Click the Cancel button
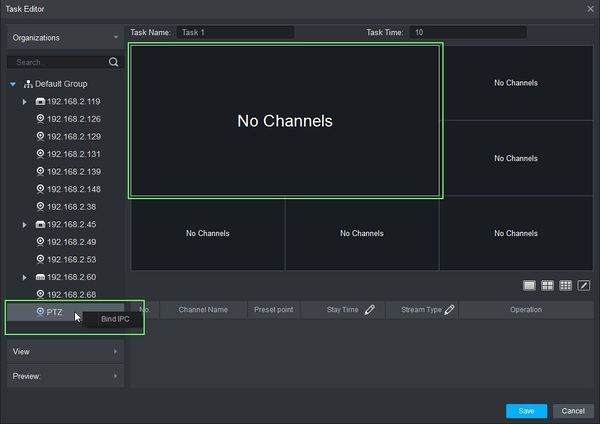The image size is (600, 424). tap(573, 411)
